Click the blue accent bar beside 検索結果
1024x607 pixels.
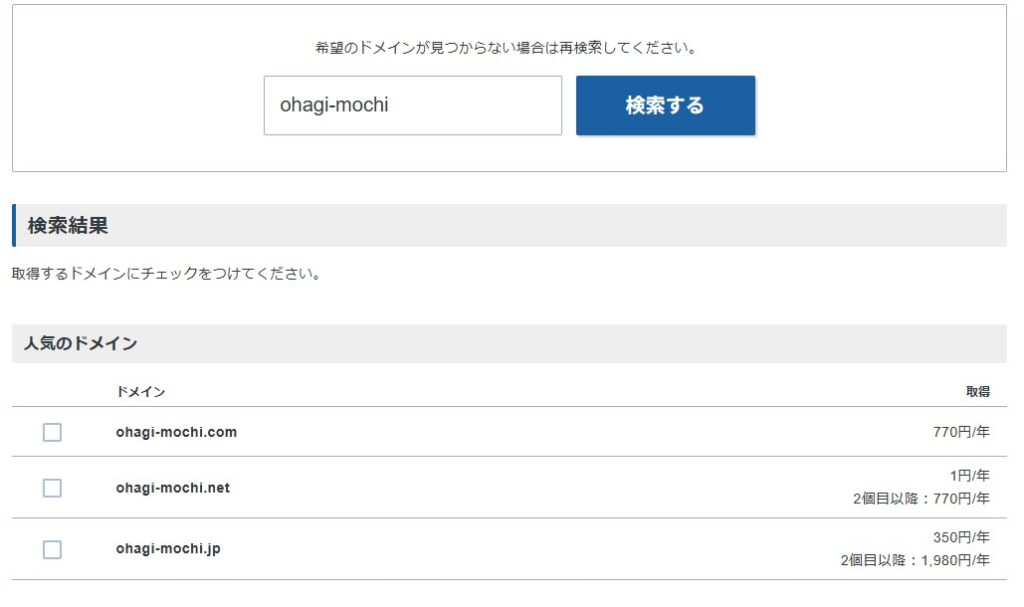pos(14,226)
